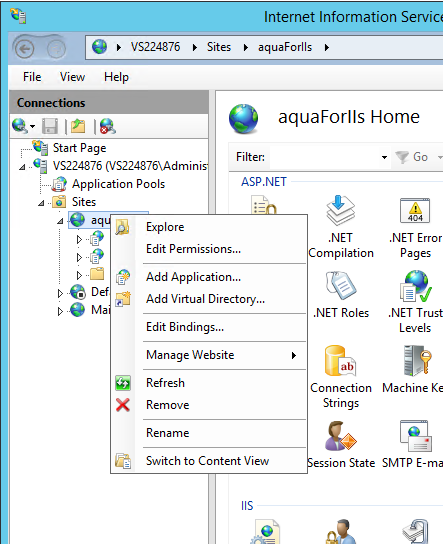Collapse the VS224876 server node

[22, 167]
